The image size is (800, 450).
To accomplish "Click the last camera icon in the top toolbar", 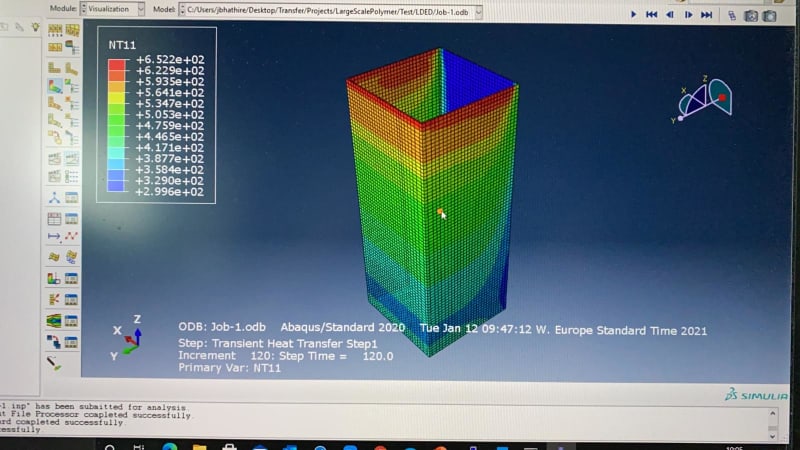I will pos(769,15).
